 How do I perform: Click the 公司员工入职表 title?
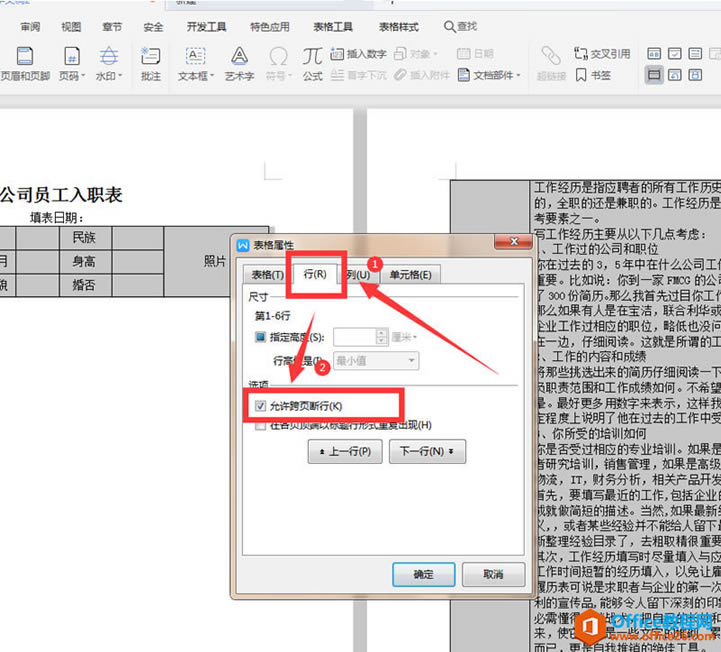coord(61,195)
